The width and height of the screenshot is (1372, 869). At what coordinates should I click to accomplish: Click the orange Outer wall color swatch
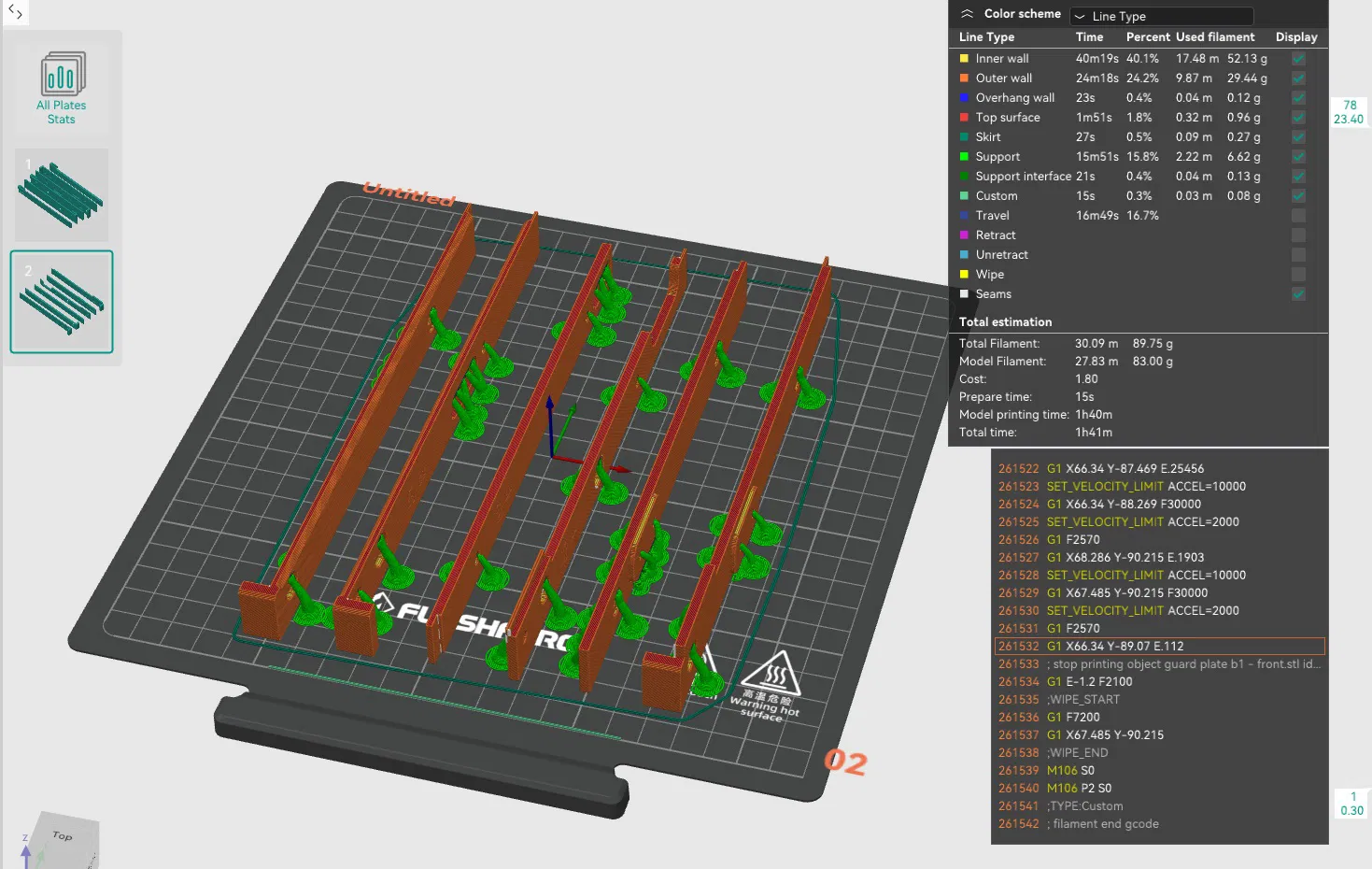coord(964,78)
